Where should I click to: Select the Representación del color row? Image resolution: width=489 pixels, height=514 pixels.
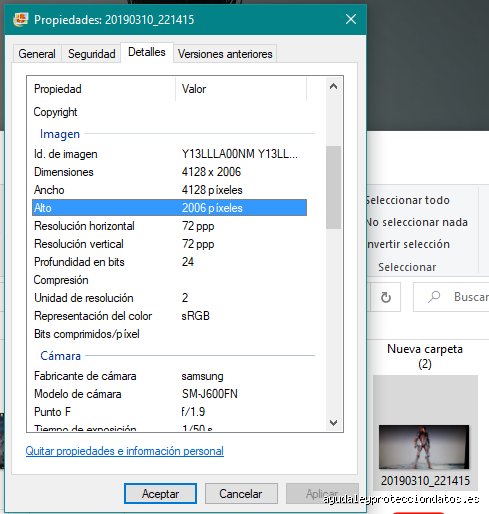[x=169, y=316]
